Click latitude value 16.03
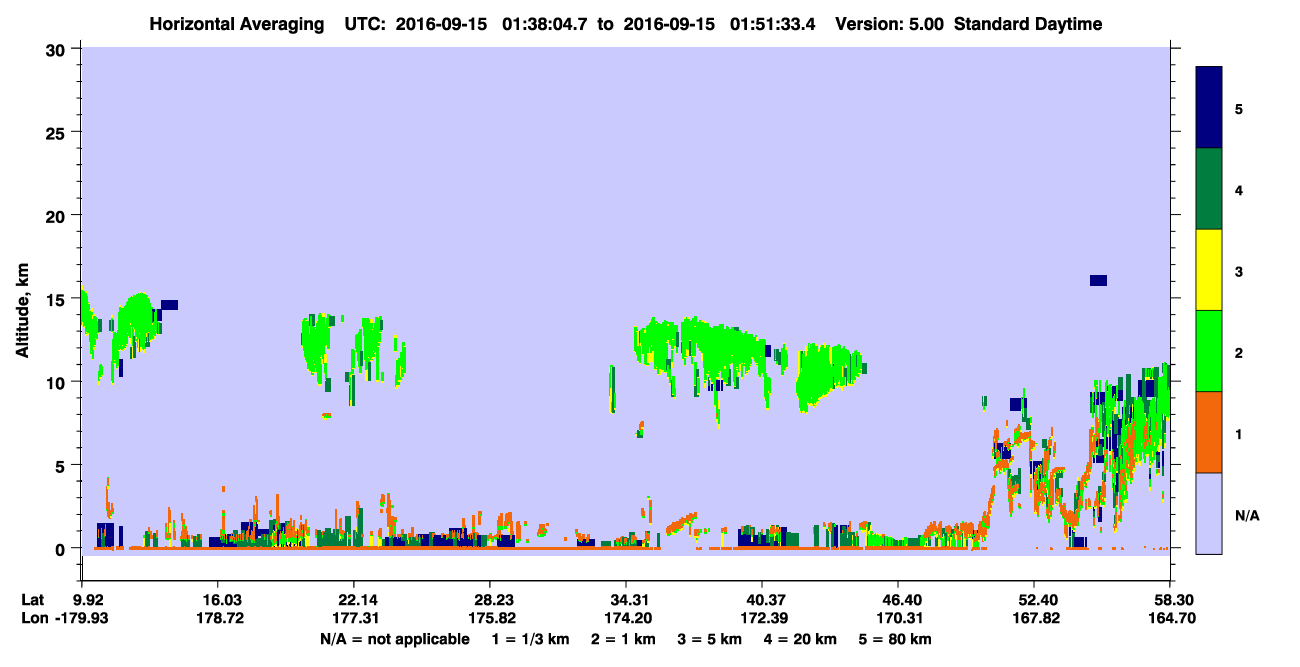This screenshot has height=667, width=1300. point(218,600)
